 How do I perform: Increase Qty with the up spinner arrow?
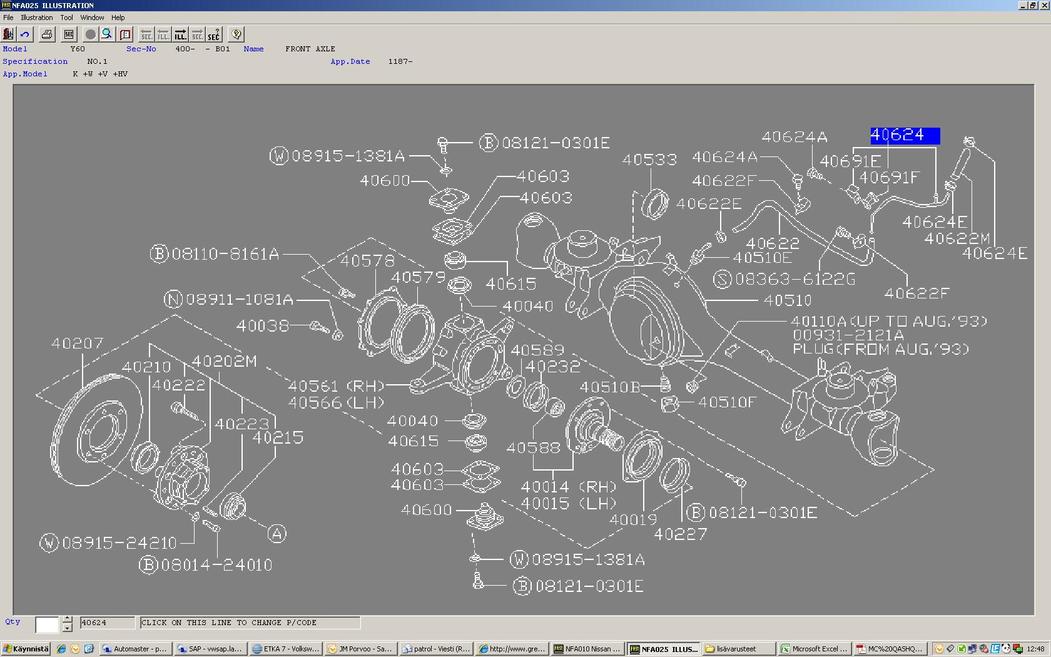pos(67,619)
